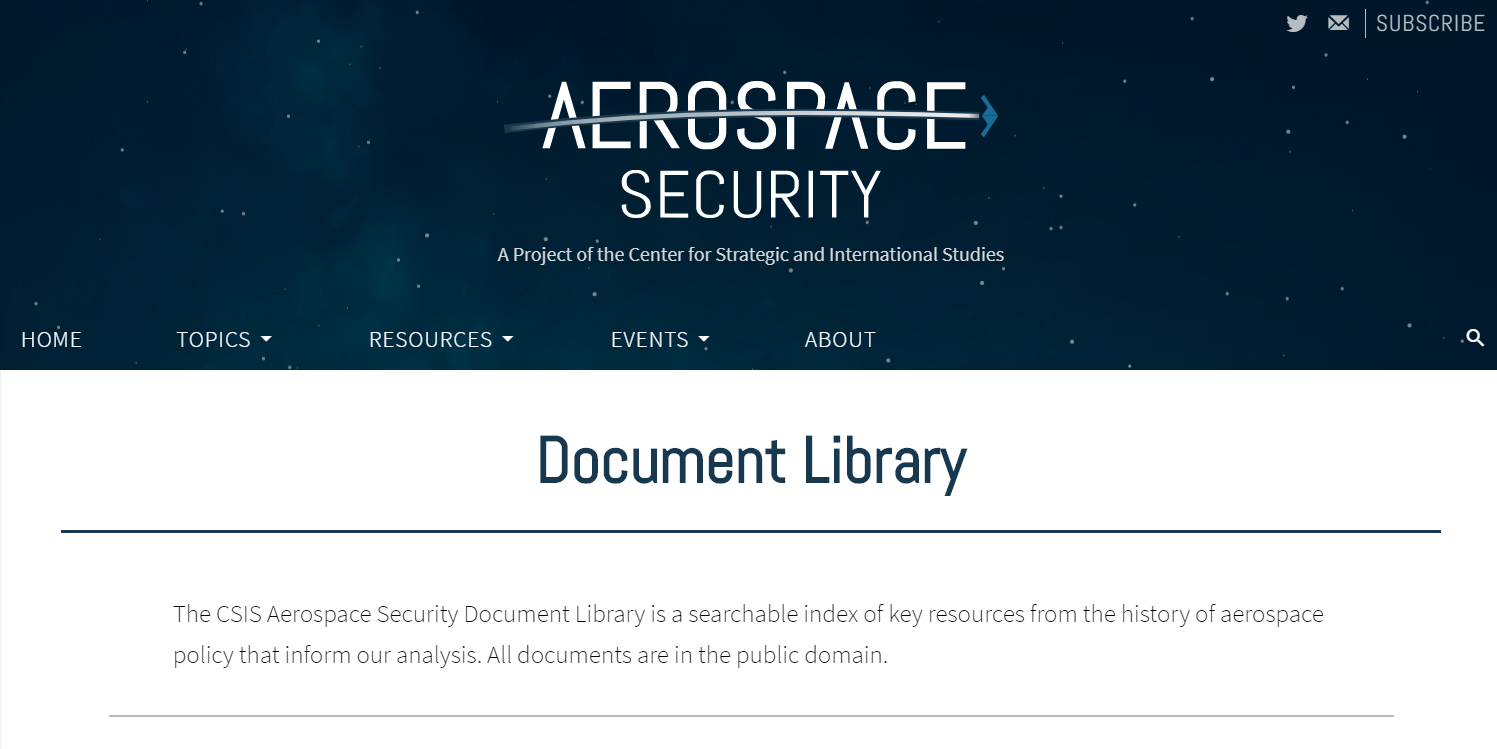1497x749 pixels.
Task: Select the blue arrow in the Aerospace logo
Action: coord(986,116)
